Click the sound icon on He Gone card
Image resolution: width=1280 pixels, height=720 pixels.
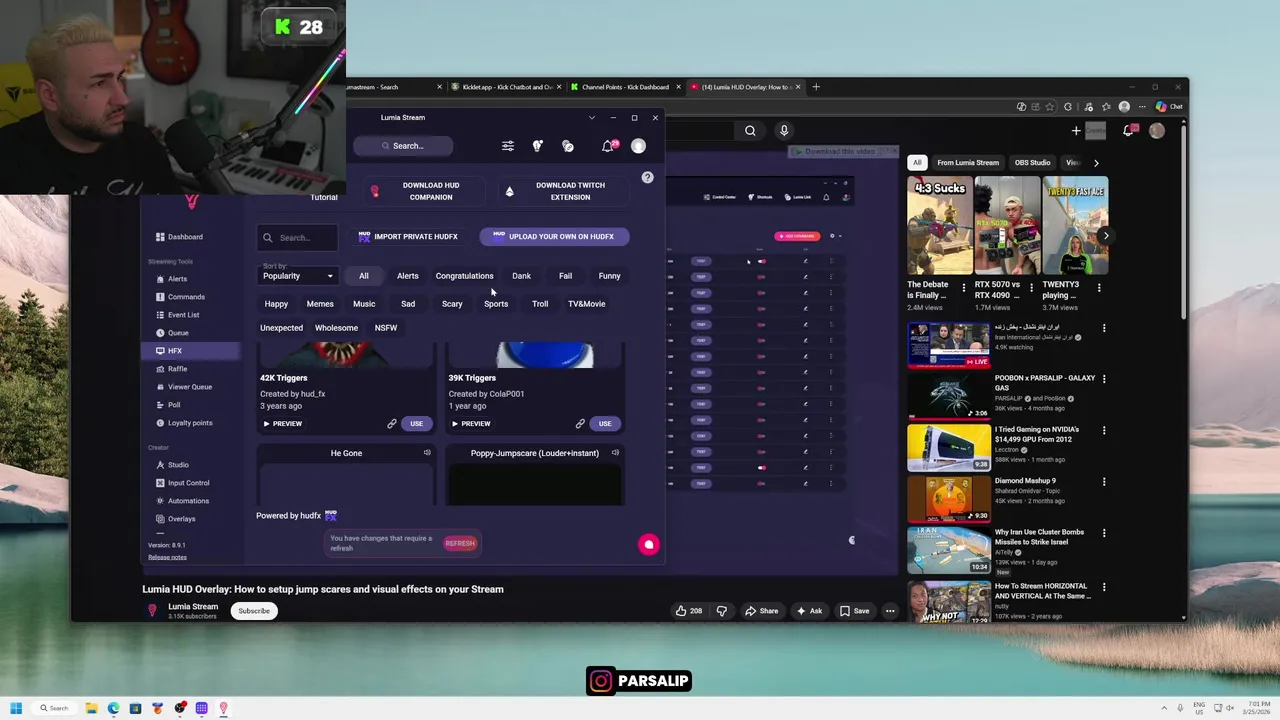coord(427,453)
